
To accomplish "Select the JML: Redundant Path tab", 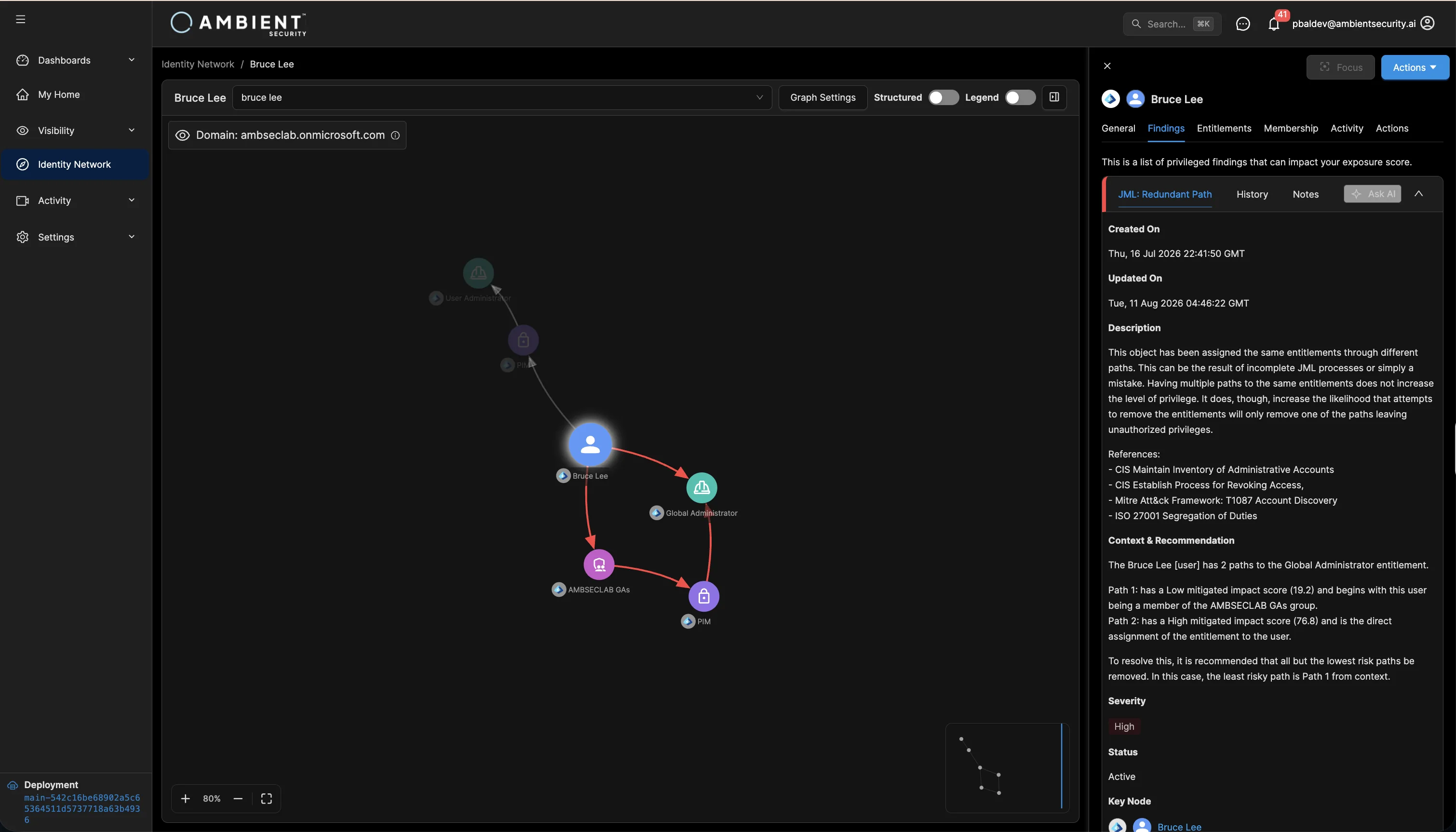I will pyautogui.click(x=1165, y=194).
